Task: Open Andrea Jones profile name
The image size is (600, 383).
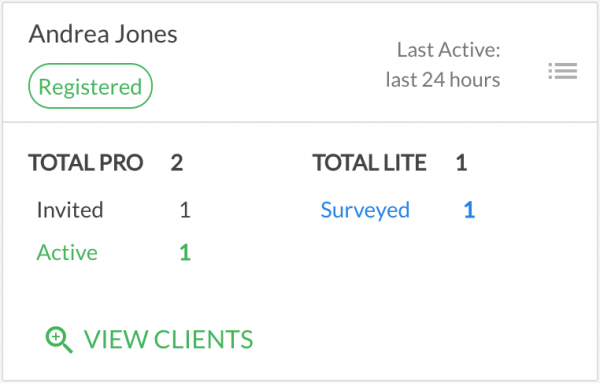Action: [x=103, y=34]
